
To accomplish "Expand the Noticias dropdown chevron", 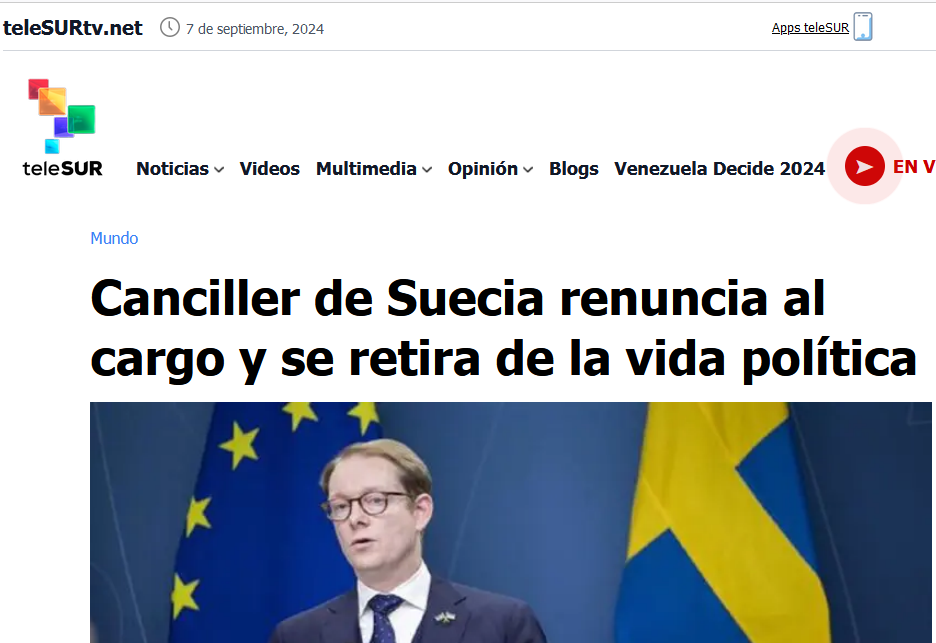I will coord(219,170).
